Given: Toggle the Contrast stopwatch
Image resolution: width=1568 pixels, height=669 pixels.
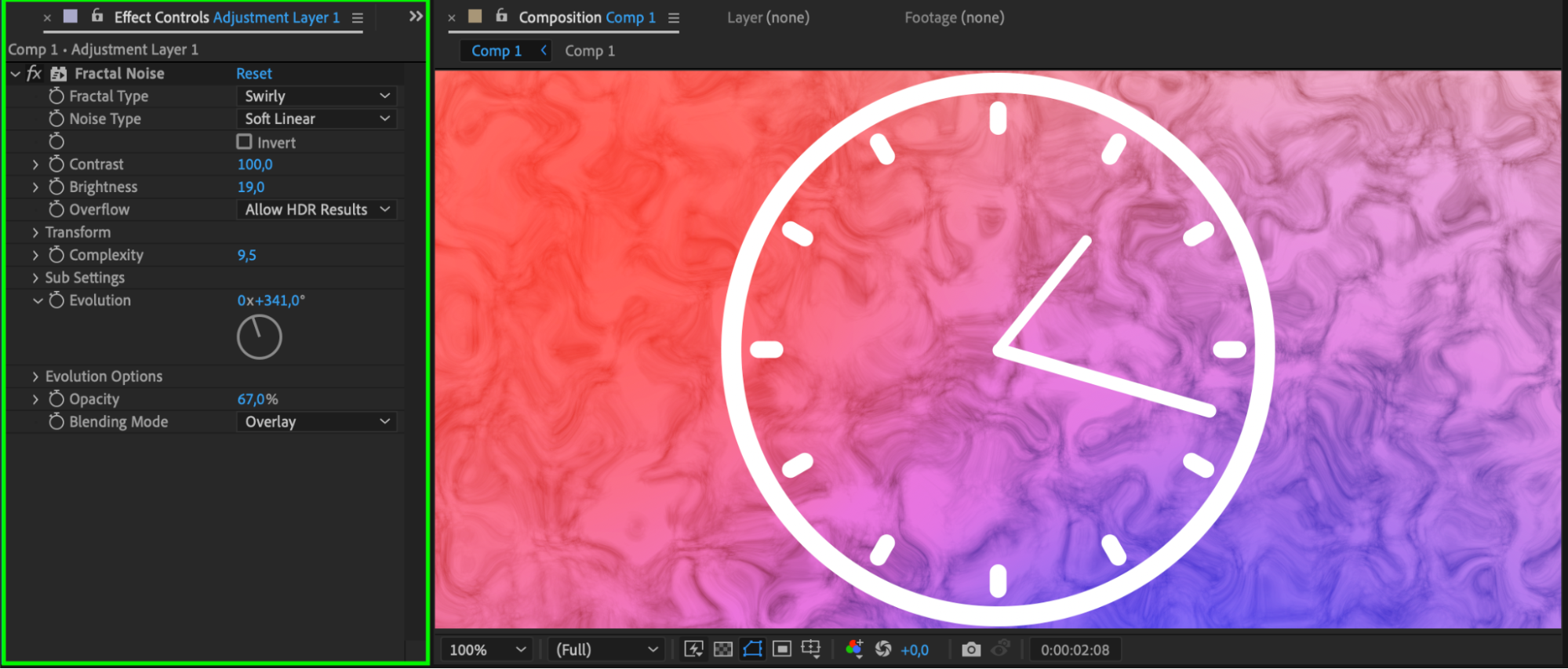Looking at the screenshot, I should [56, 164].
